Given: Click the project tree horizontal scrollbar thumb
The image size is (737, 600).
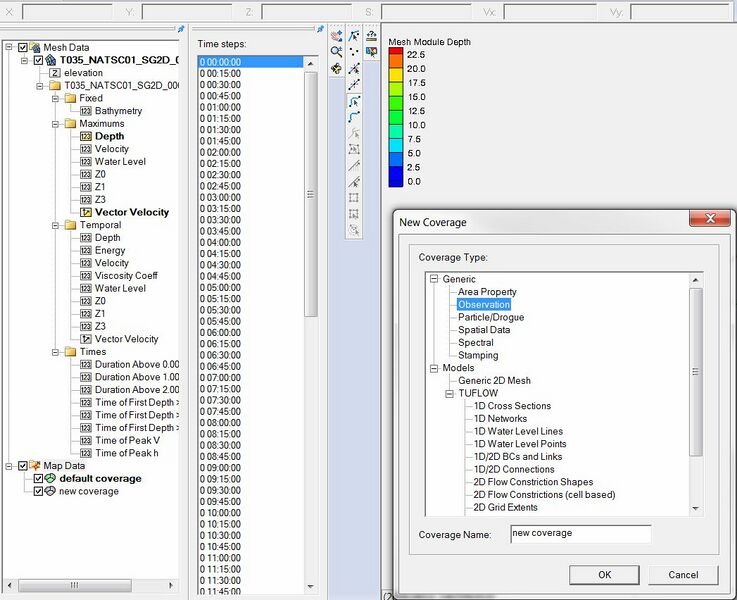Looking at the screenshot, I should tap(75, 585).
